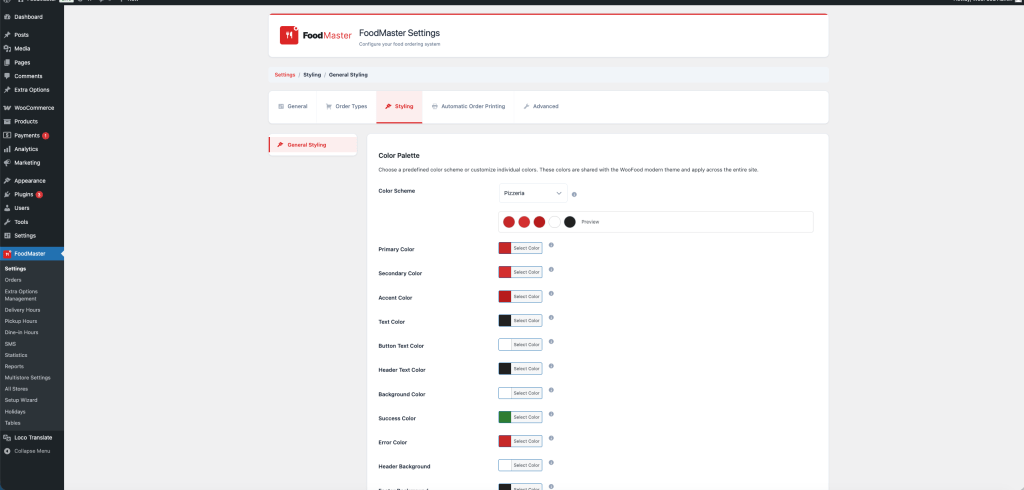Click the Media icon in sidebar
Viewport: 1024px width, 490px height.
[x=7, y=49]
